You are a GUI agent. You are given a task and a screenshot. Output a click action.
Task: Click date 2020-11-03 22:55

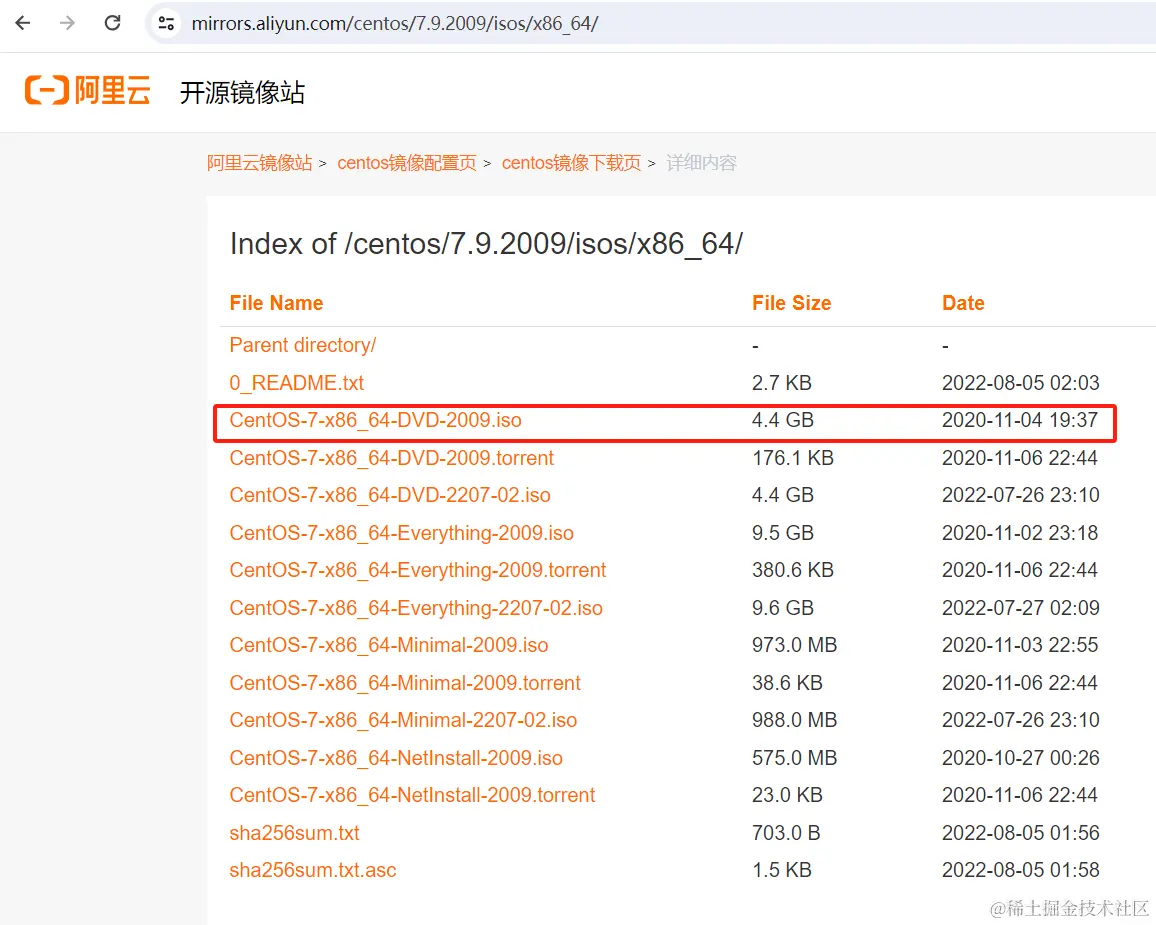pyautogui.click(x=1020, y=646)
